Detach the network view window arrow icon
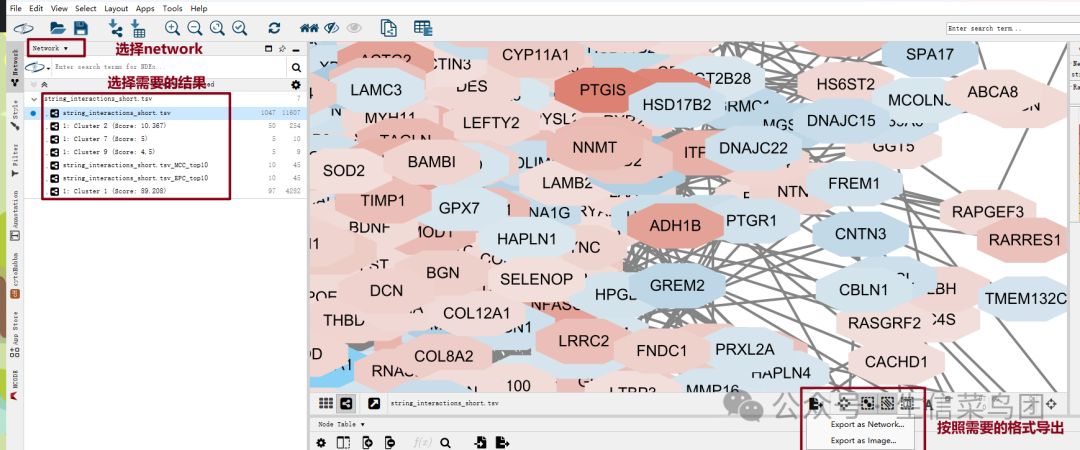The width and height of the screenshot is (1080, 450). click(x=373, y=403)
